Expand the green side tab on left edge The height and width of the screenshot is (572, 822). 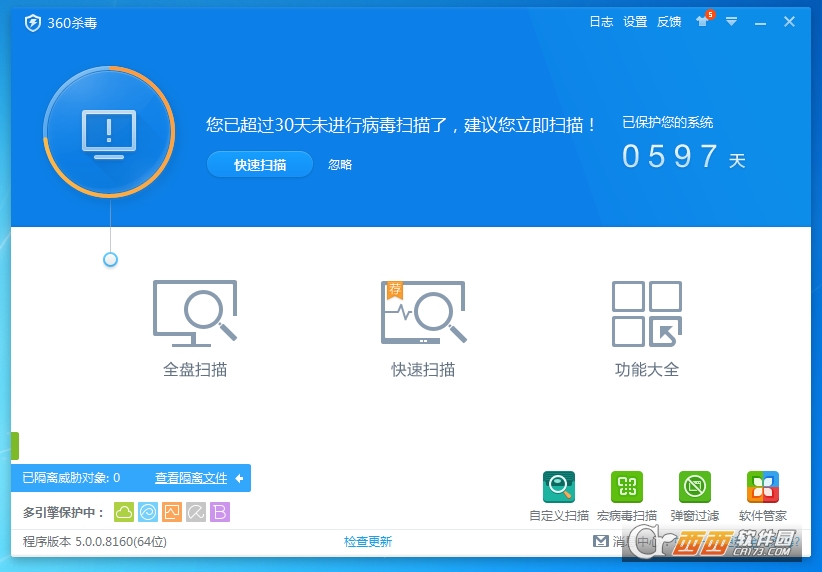click(15, 446)
